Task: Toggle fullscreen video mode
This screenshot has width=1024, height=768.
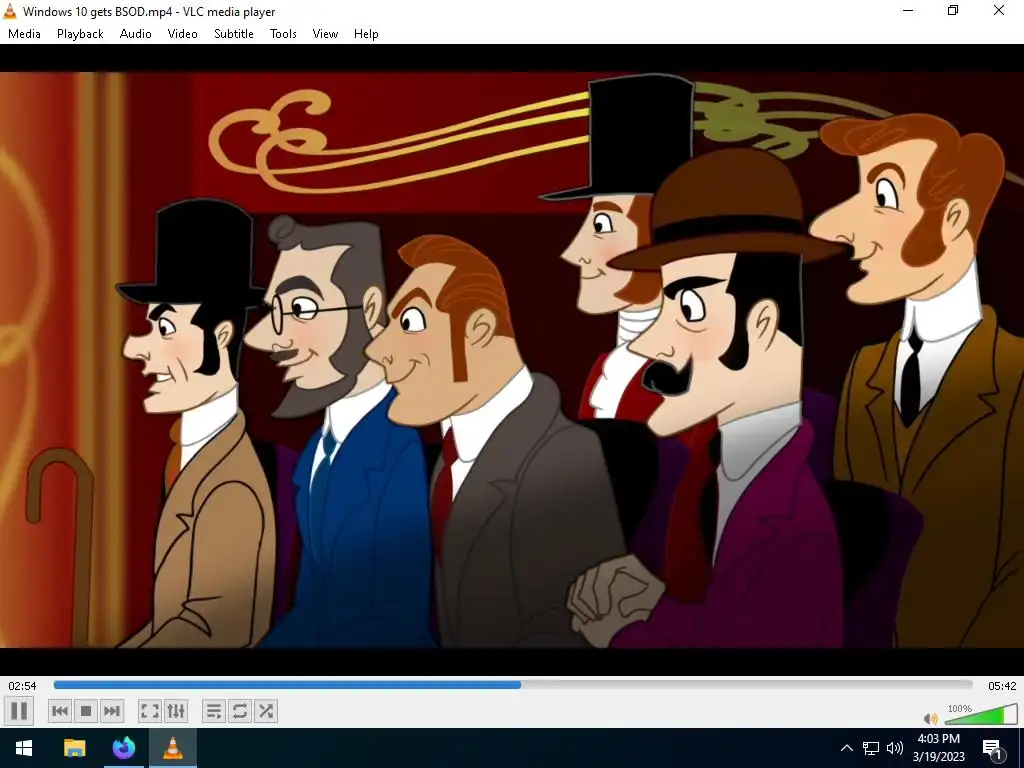Action: coord(150,711)
